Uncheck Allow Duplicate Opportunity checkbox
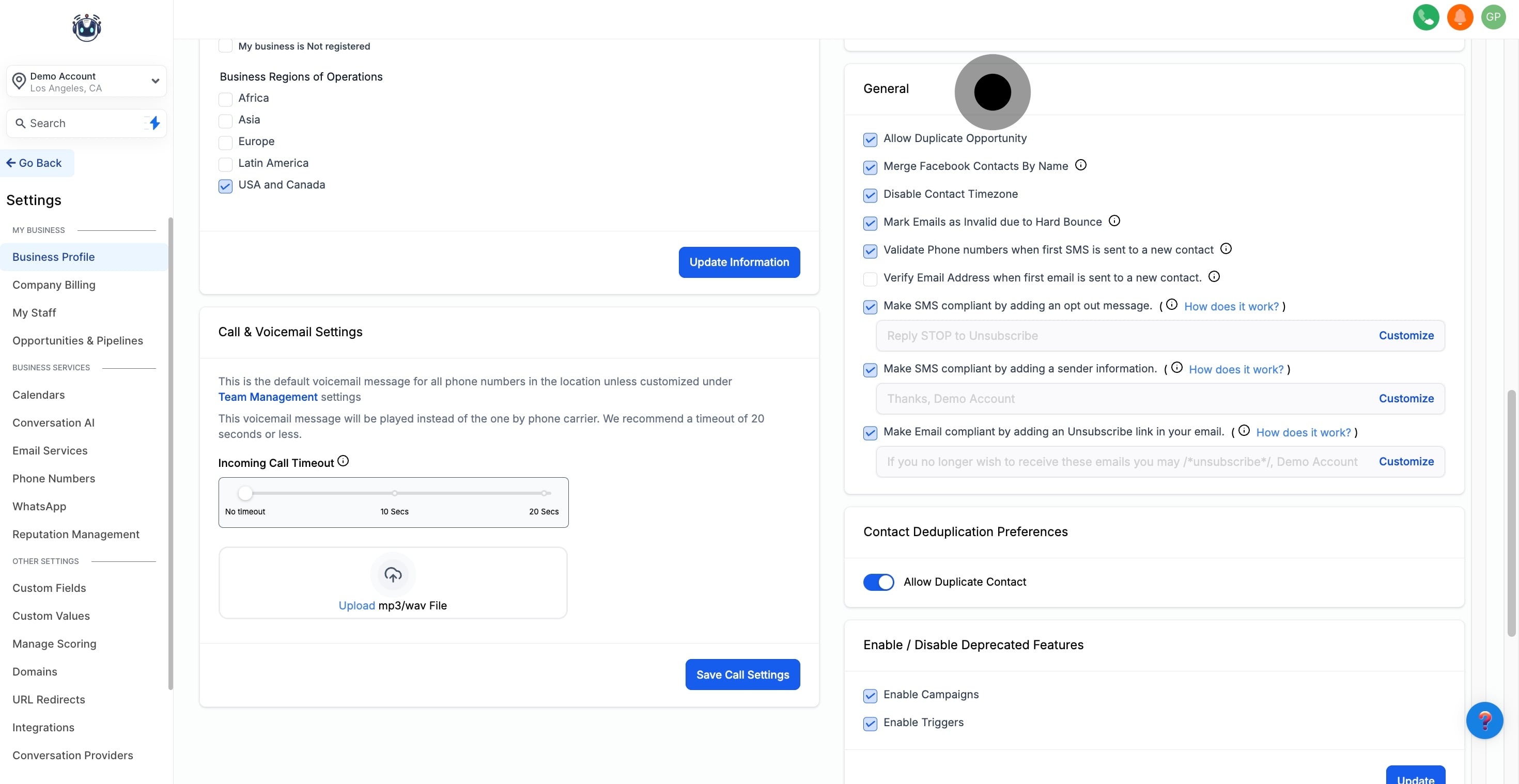 870,140
